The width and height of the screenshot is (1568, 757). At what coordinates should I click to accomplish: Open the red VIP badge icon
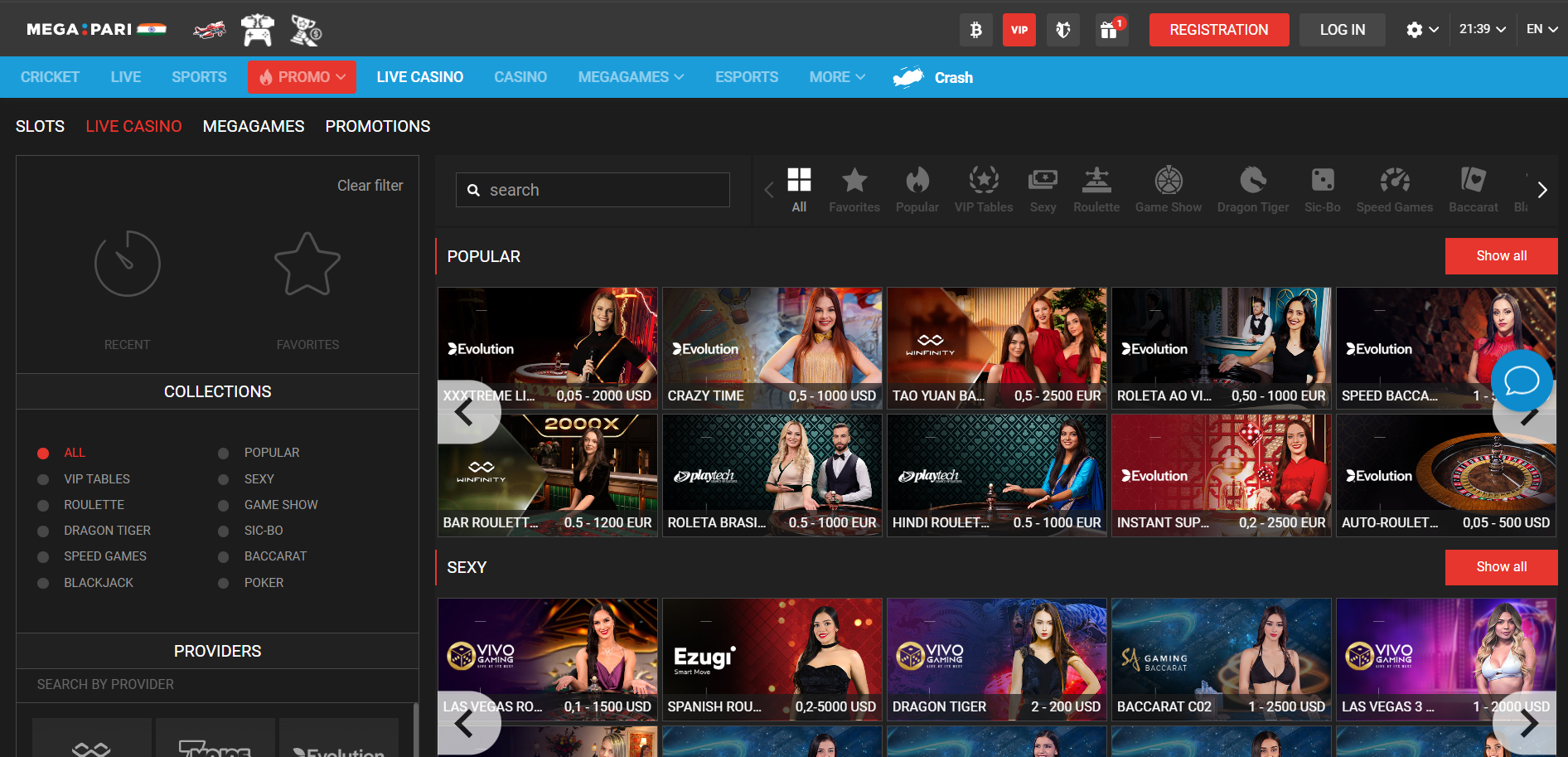1019,30
